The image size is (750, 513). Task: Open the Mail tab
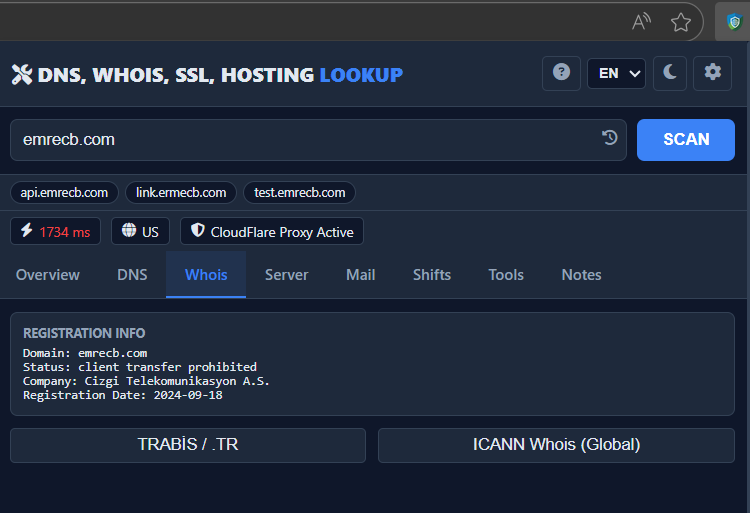360,274
